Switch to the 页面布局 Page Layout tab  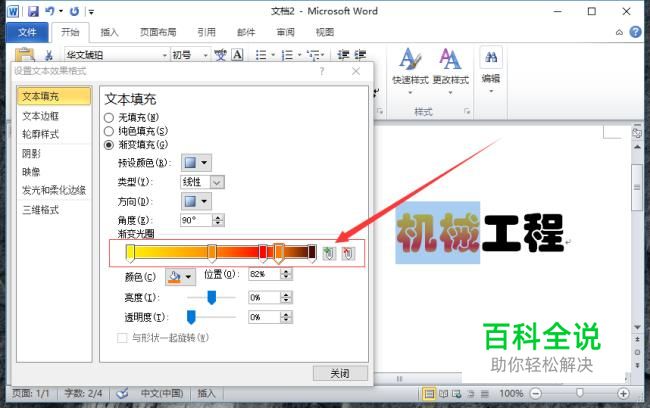[x=158, y=32]
